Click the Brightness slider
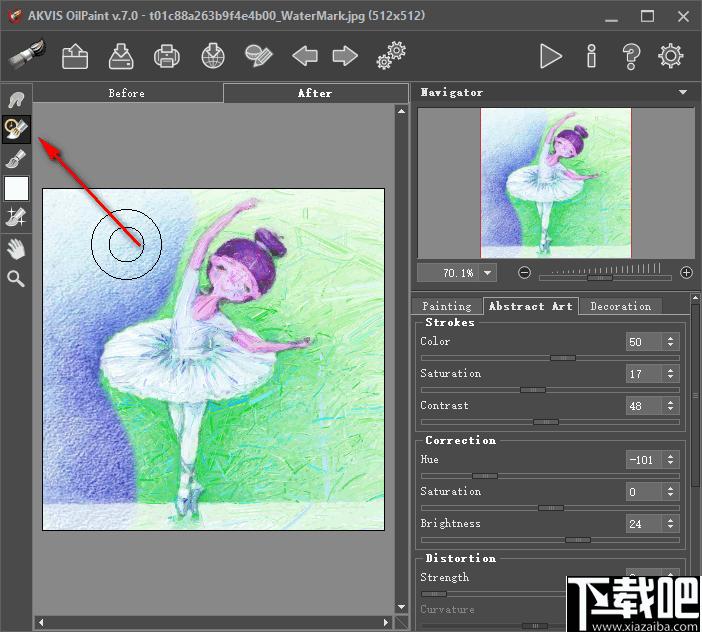702x632 pixels. pos(550,540)
